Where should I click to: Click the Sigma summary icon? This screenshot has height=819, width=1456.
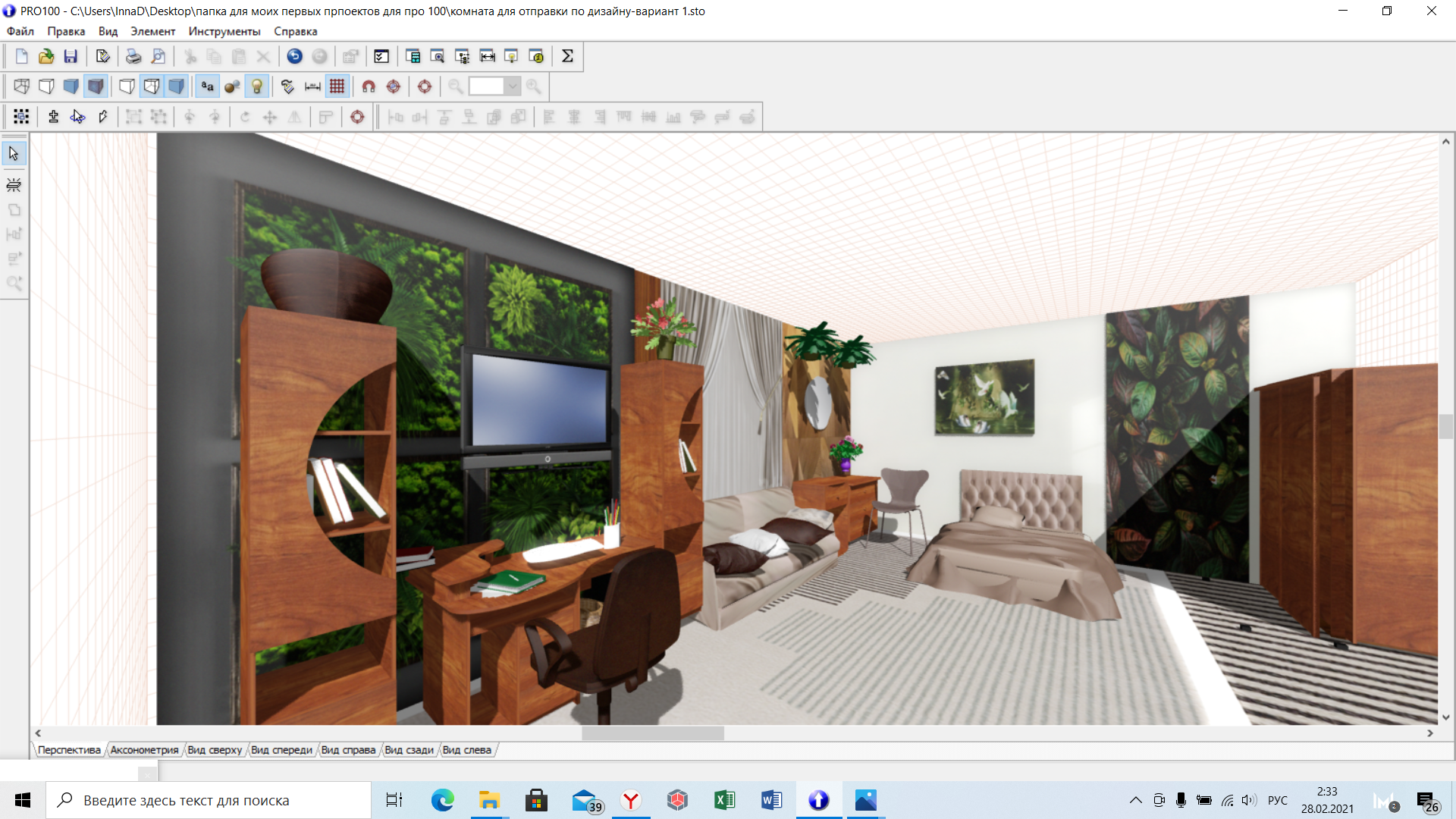pos(567,56)
